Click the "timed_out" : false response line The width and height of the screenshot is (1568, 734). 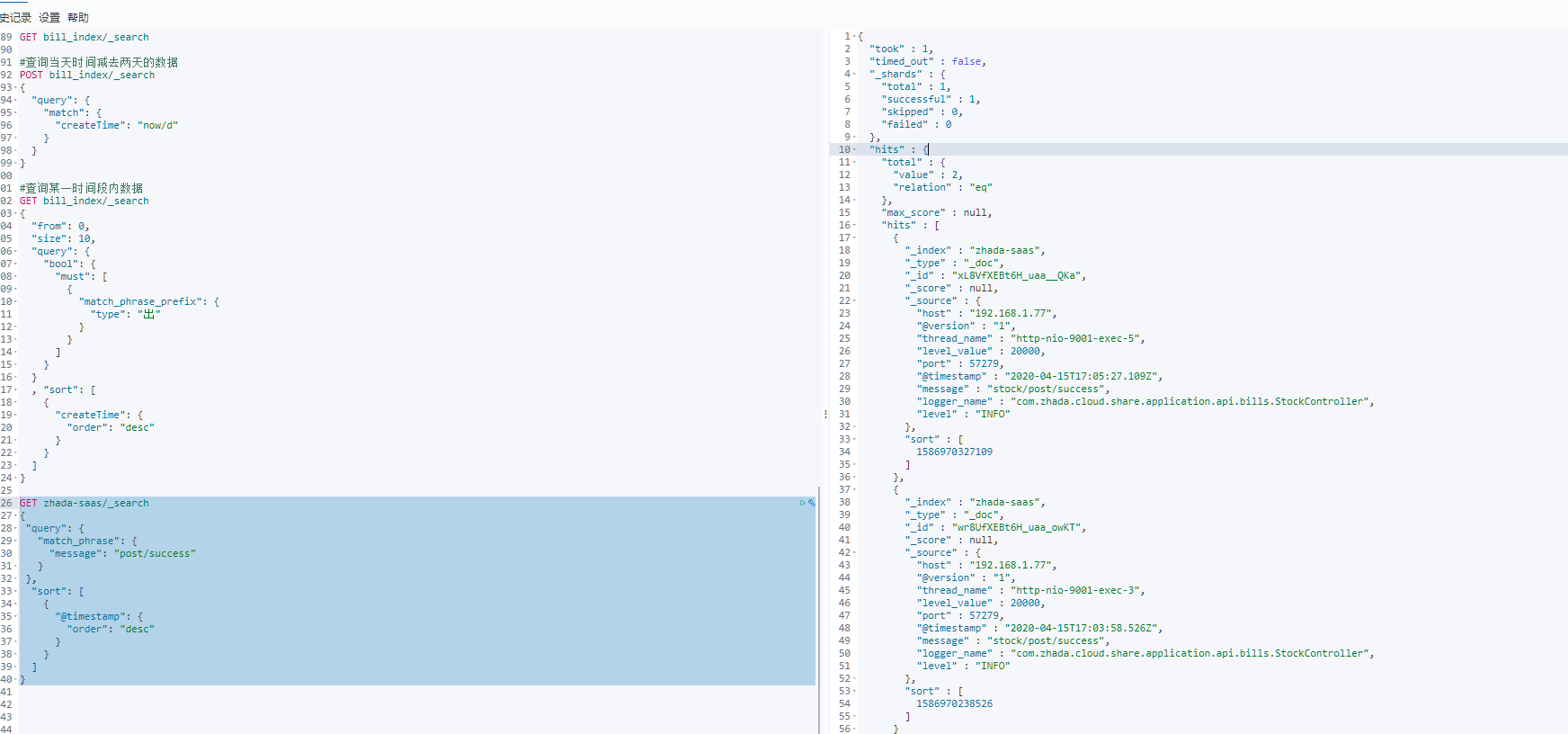(928, 61)
